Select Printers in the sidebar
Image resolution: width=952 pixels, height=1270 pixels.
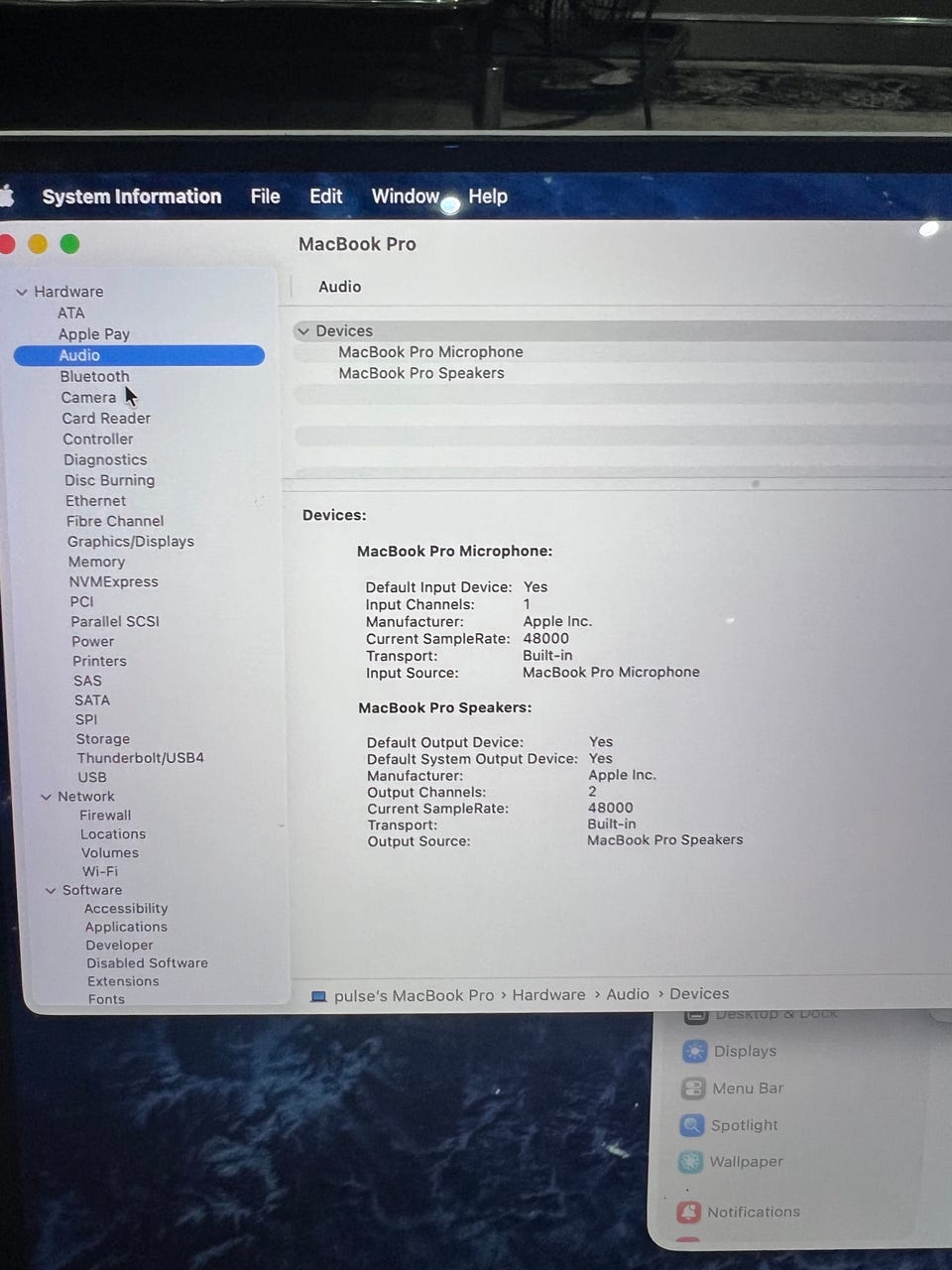[99, 661]
